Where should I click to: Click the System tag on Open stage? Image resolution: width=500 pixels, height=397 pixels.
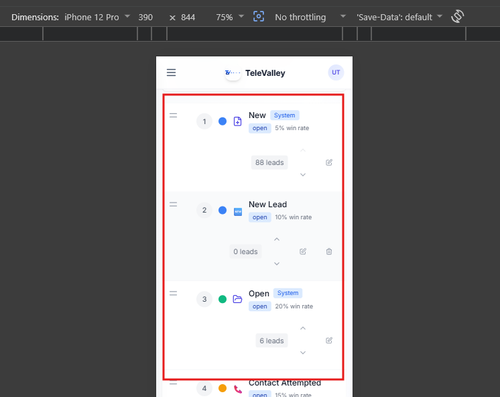(288, 293)
